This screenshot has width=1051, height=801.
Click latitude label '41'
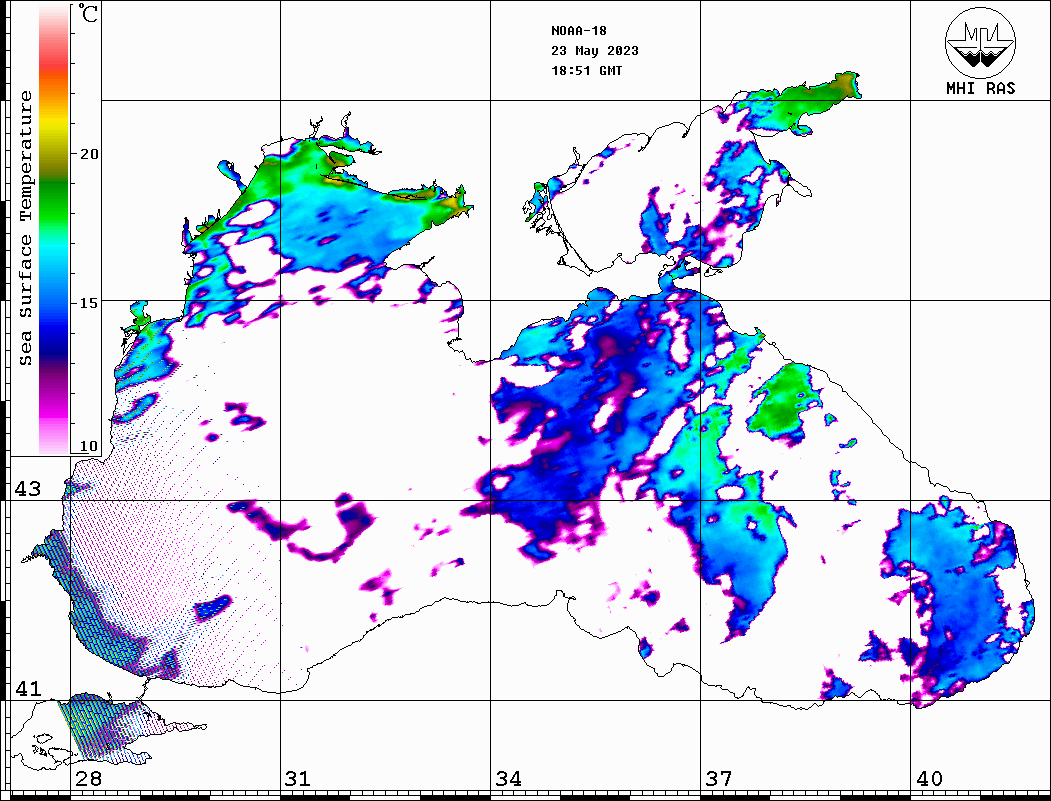pos(28,688)
